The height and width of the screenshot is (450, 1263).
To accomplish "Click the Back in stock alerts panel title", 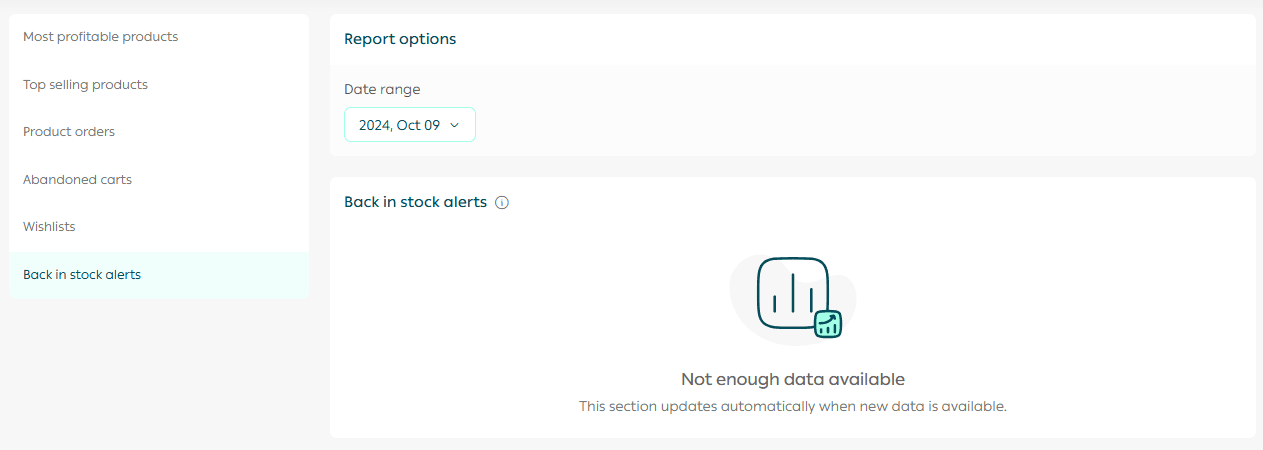I will pos(415,202).
